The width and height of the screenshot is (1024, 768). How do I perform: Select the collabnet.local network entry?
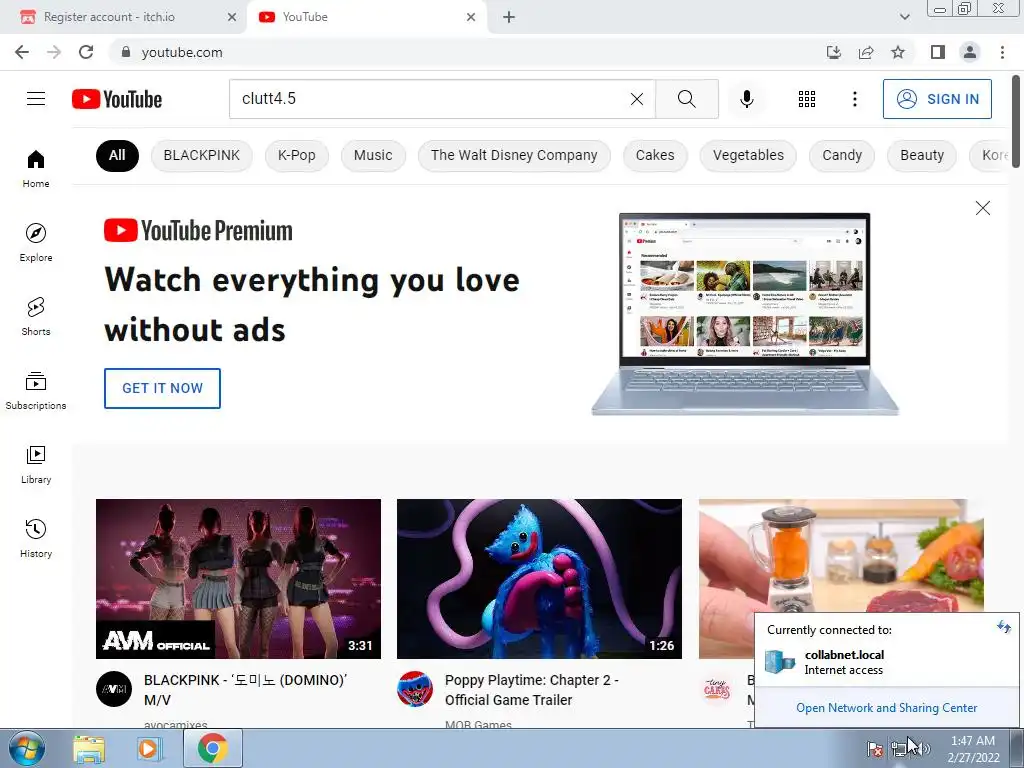click(x=886, y=662)
